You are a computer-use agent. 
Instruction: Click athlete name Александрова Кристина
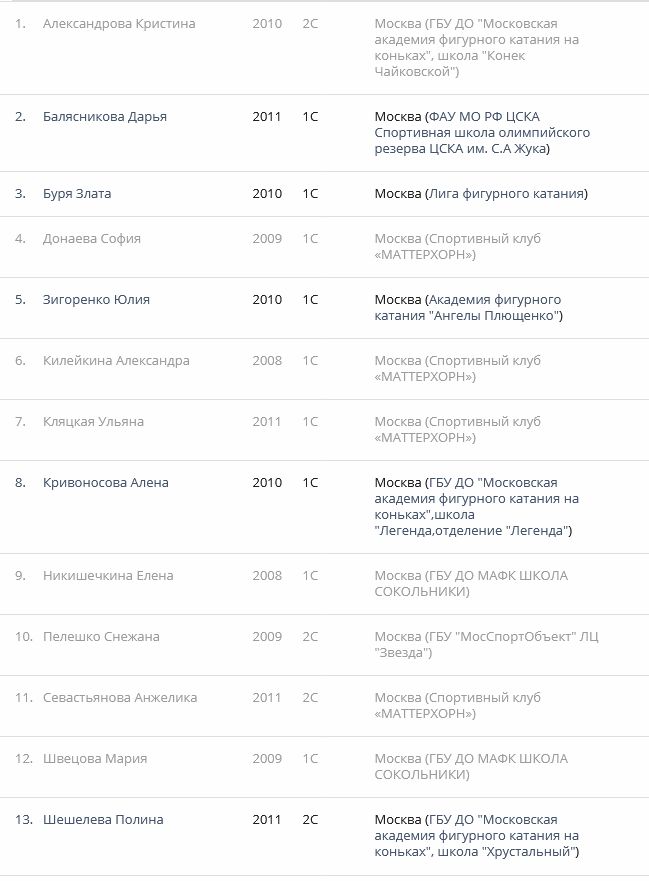tap(119, 24)
